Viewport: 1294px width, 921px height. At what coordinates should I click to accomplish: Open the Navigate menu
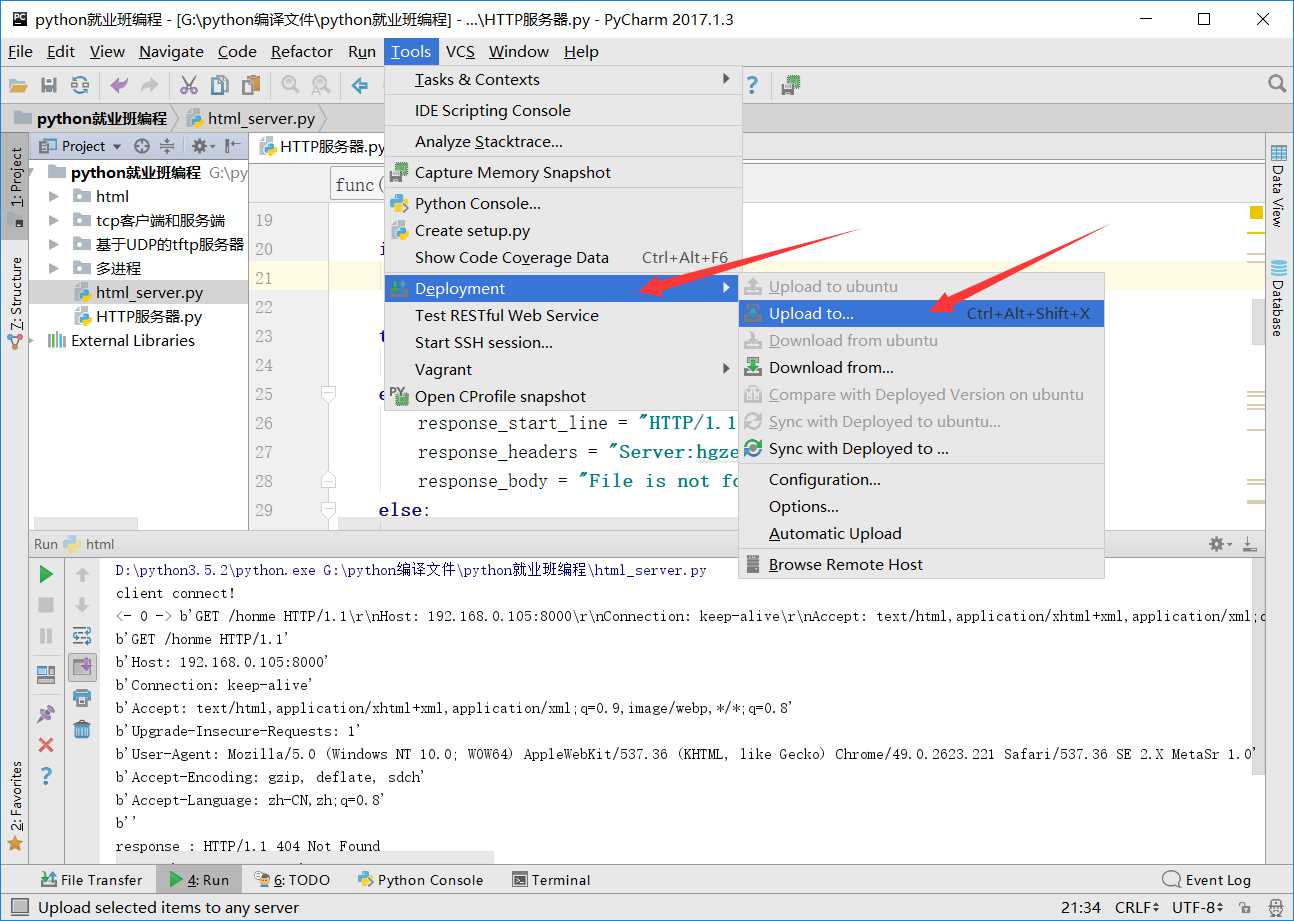pos(171,52)
